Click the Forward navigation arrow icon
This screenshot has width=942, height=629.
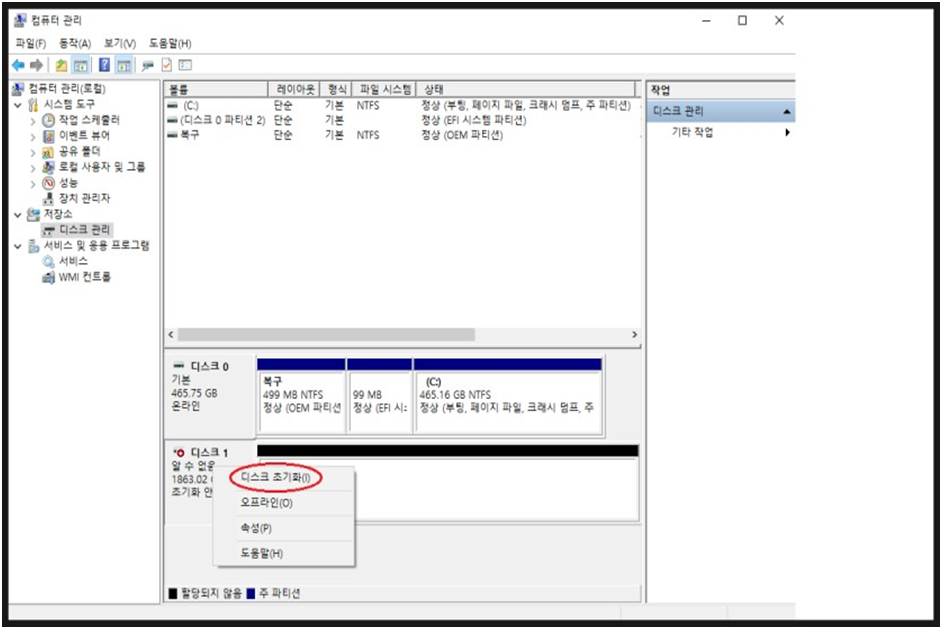point(38,65)
